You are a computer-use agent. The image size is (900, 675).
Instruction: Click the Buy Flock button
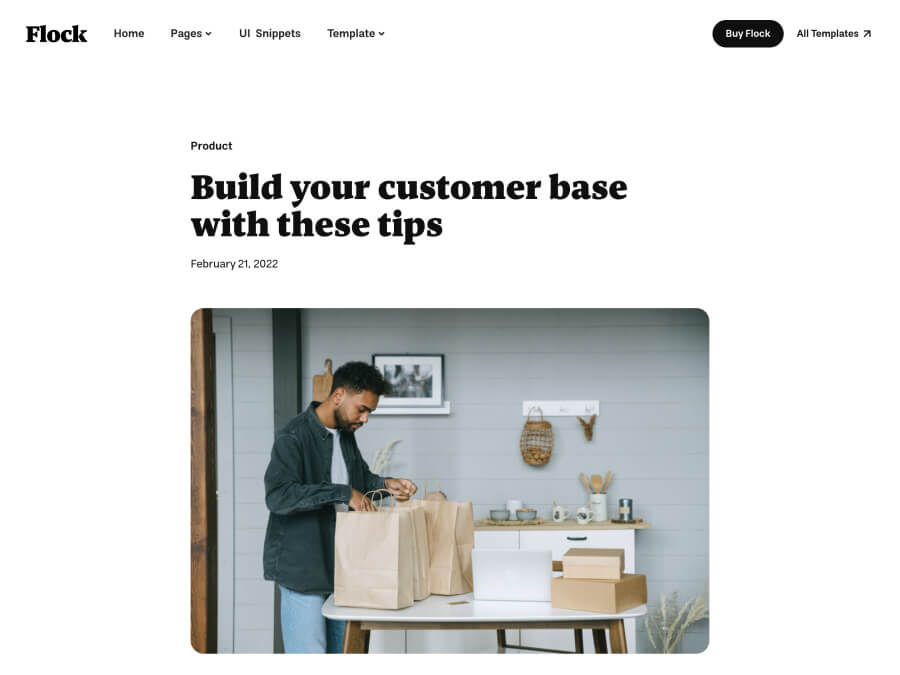tap(747, 33)
